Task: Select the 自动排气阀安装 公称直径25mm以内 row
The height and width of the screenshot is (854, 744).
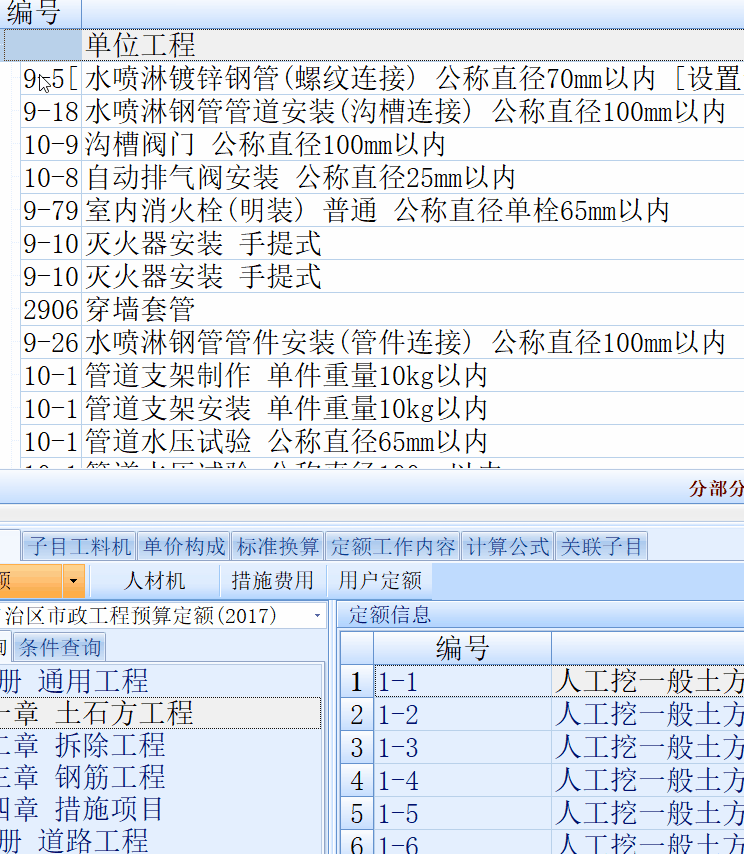Action: pos(382,178)
